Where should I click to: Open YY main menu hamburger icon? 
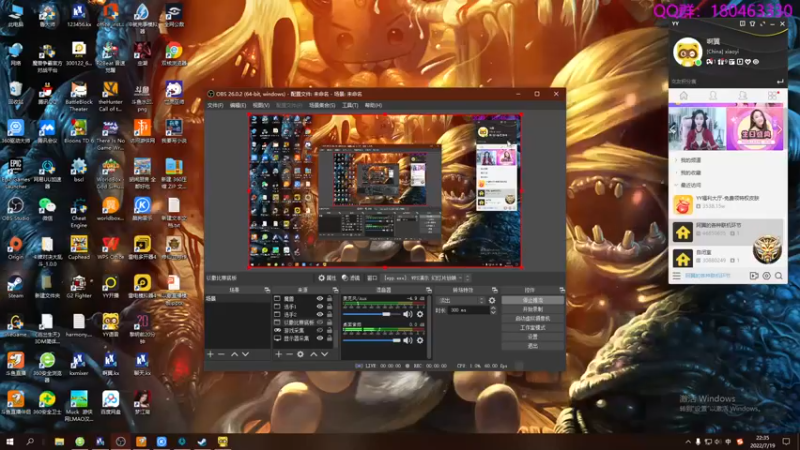coord(677,276)
